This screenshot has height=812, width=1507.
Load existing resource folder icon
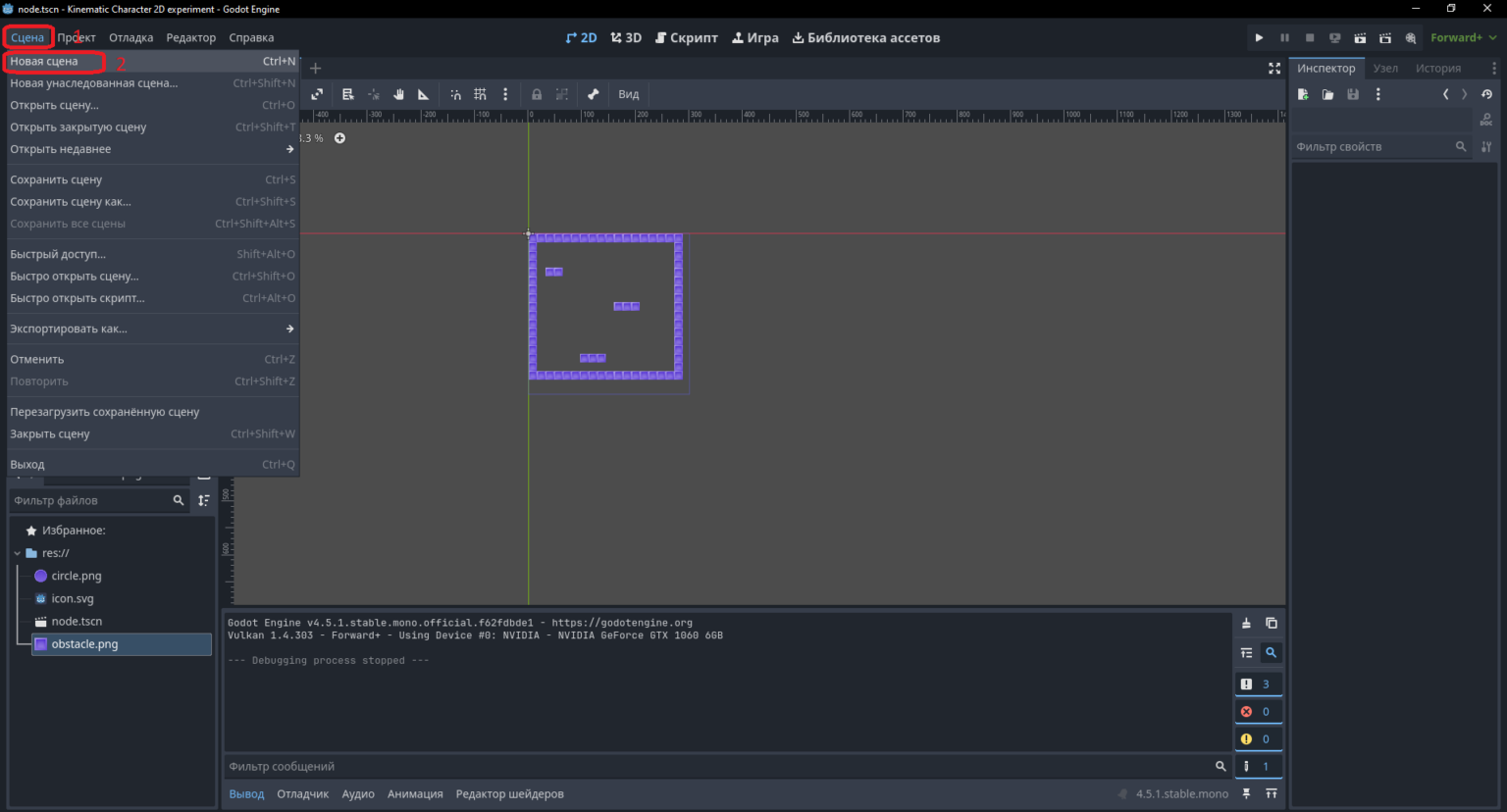[x=1327, y=94]
